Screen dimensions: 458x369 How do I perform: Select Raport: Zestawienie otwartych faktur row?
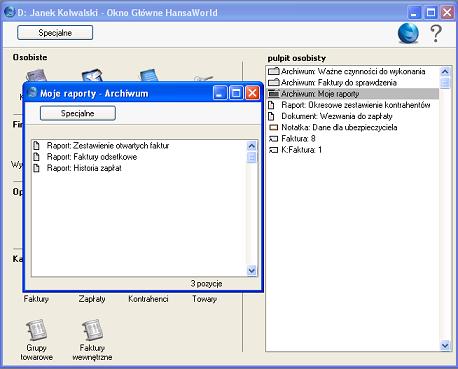tap(138, 146)
